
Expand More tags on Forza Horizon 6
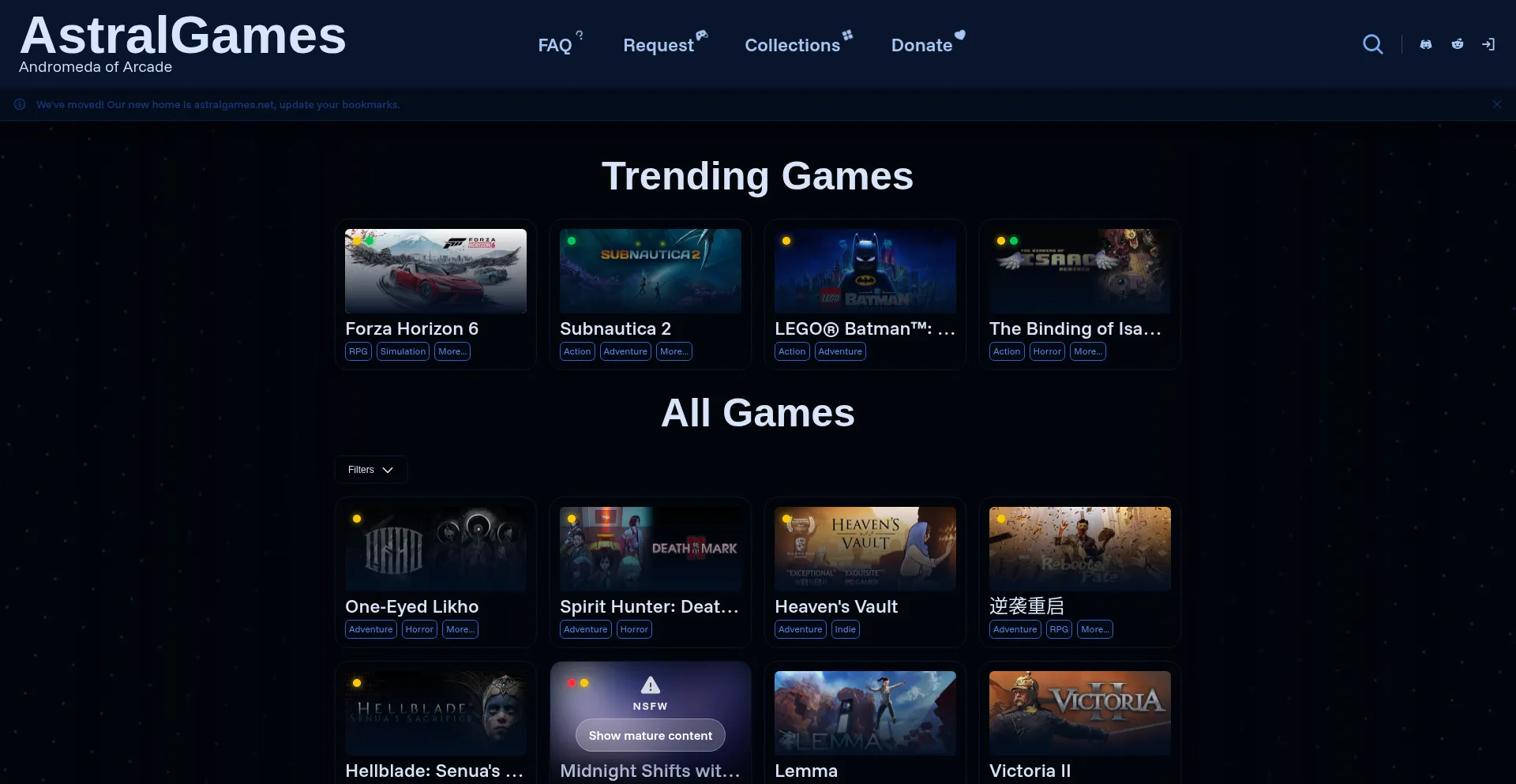click(452, 351)
